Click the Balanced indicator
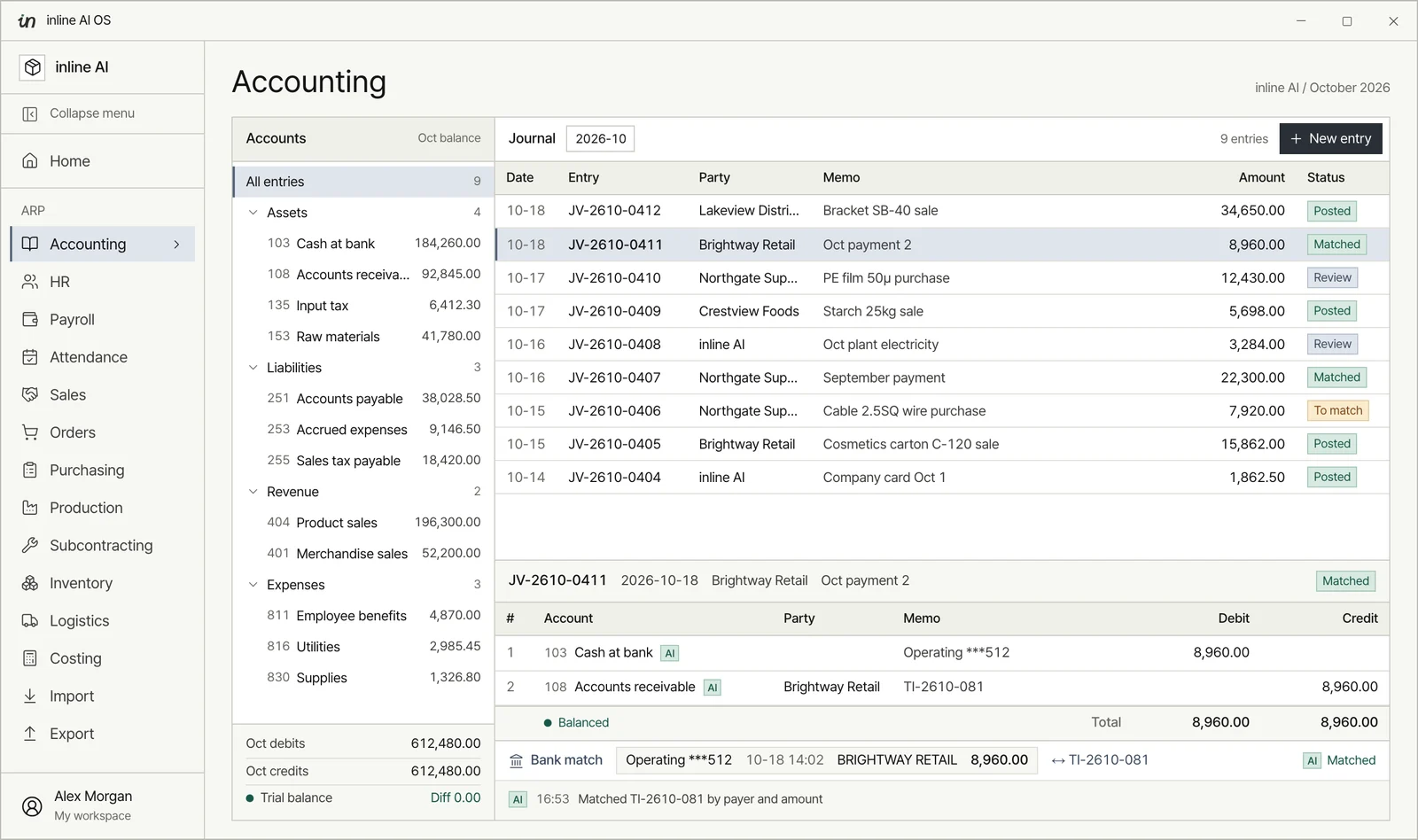The image size is (1418, 840). 576,723
